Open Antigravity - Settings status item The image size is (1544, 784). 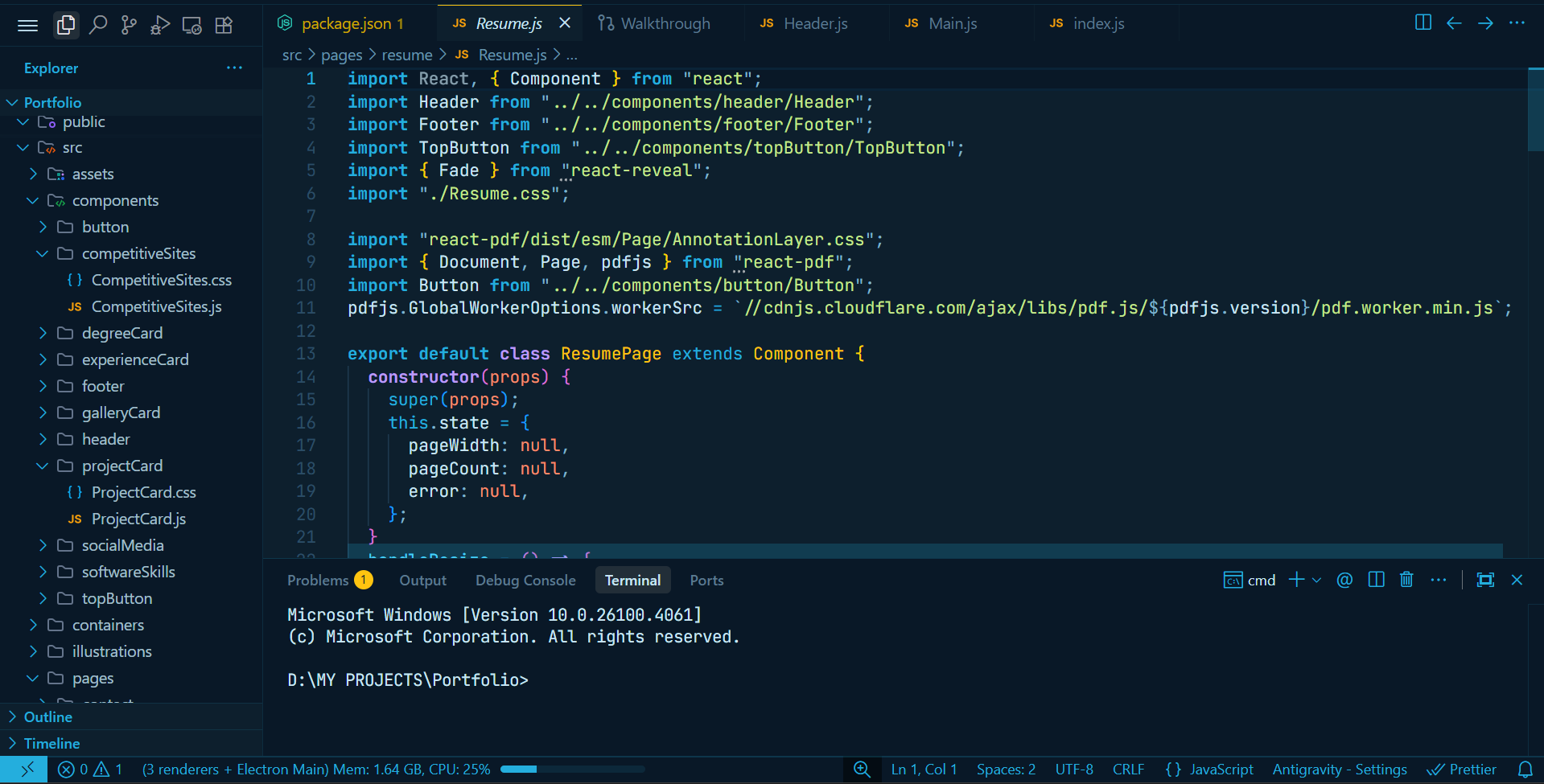[x=1340, y=770]
